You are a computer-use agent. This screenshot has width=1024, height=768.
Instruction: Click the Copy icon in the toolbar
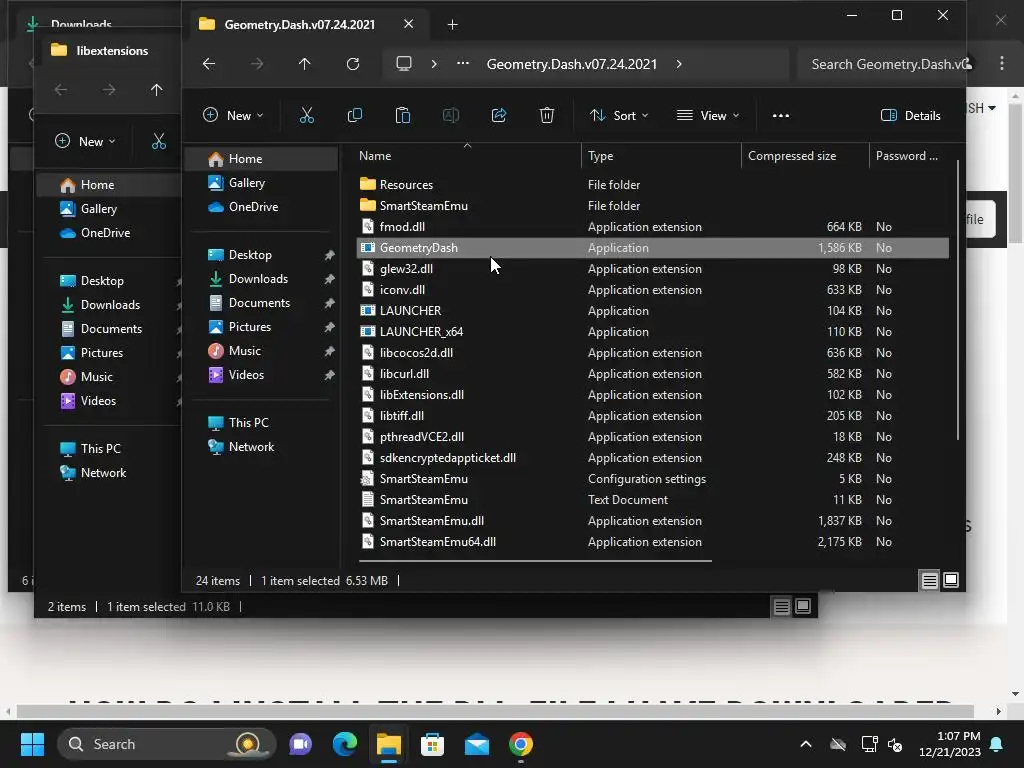tap(355, 116)
